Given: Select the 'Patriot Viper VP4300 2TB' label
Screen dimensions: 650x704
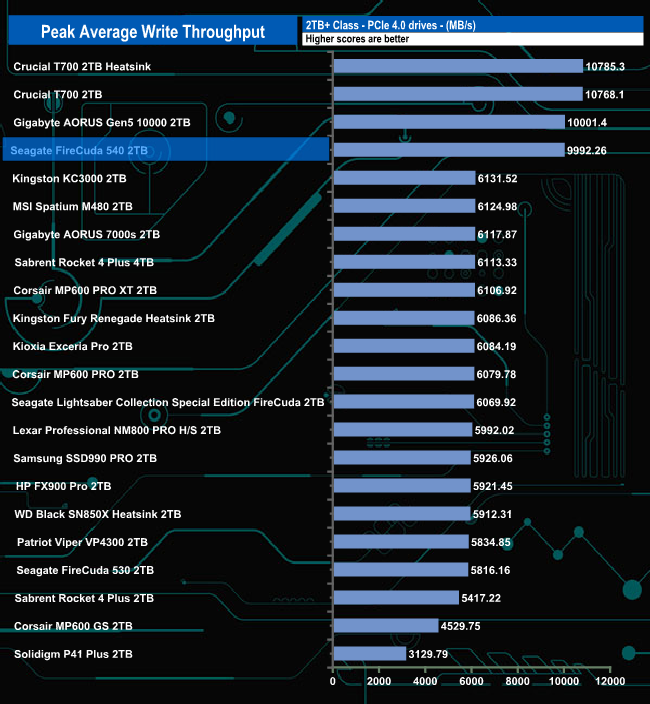Looking at the screenshot, I should (x=82, y=542).
